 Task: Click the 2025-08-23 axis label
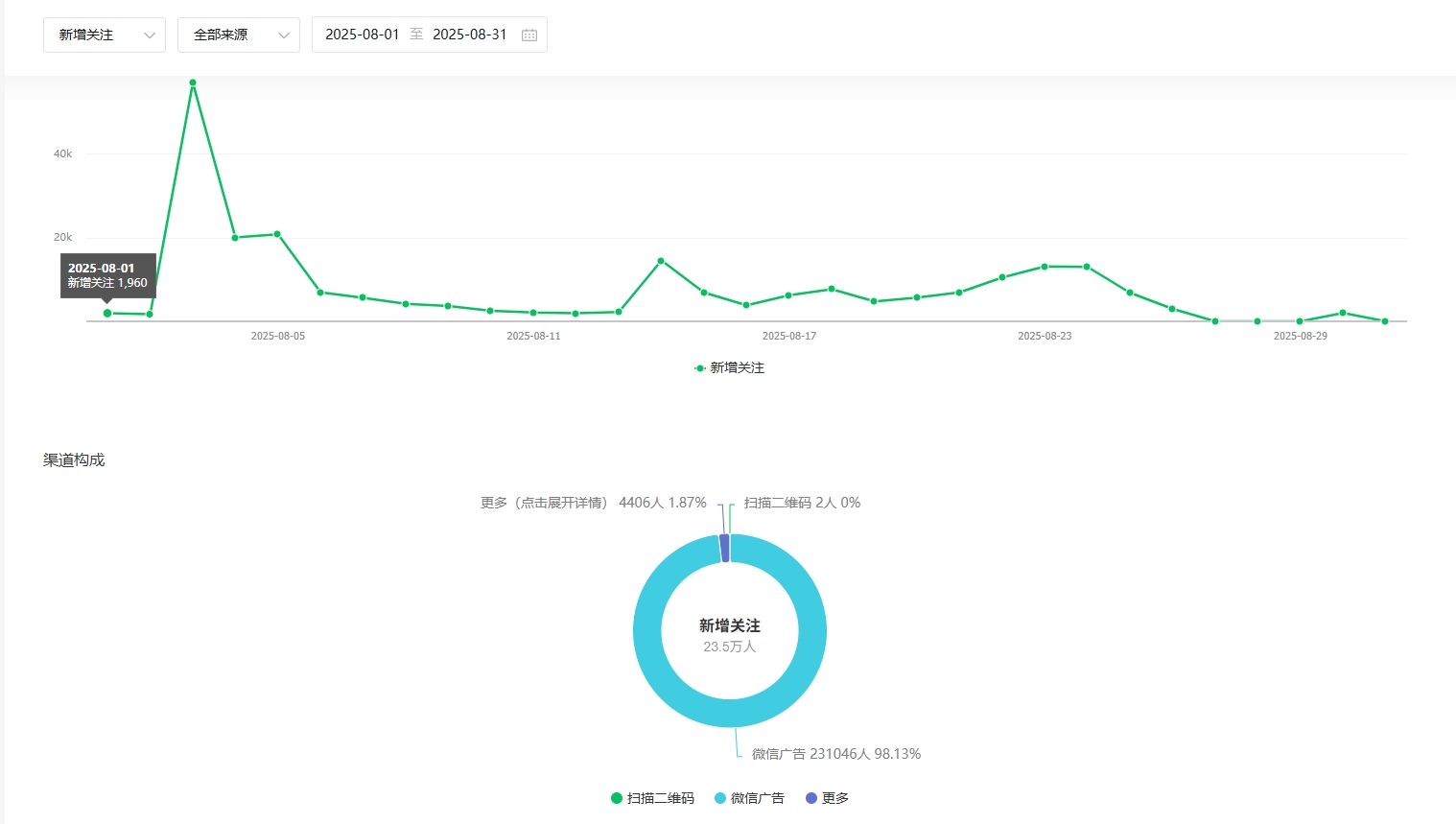click(1045, 336)
